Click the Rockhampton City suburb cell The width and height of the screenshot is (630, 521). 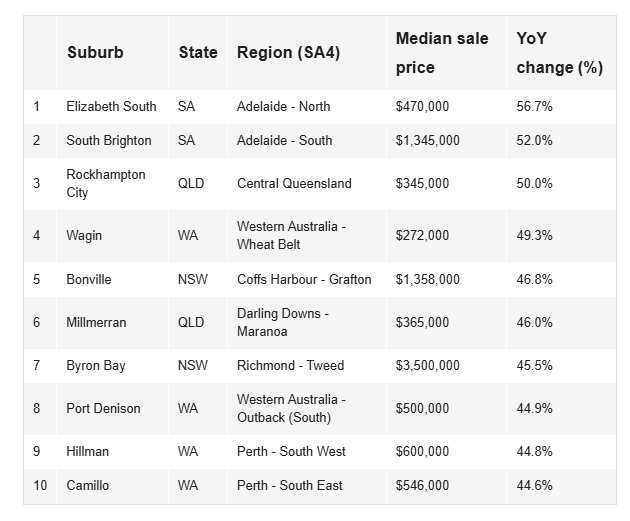[106, 183]
